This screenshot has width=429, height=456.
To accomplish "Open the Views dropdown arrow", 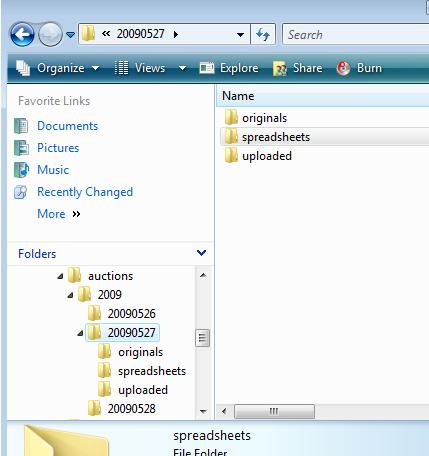I will [182, 68].
